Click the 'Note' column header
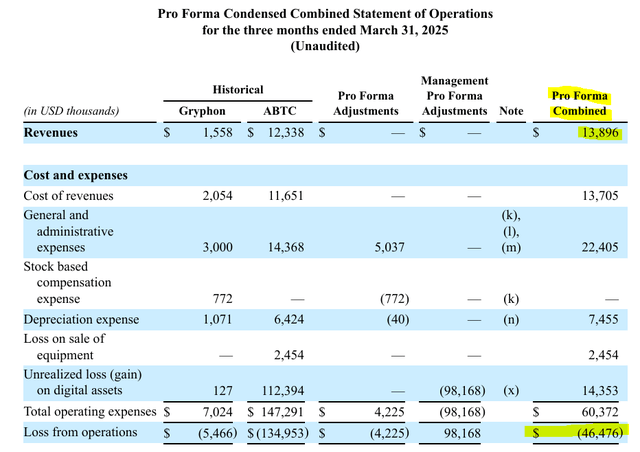The height and width of the screenshot is (452, 640). click(511, 111)
